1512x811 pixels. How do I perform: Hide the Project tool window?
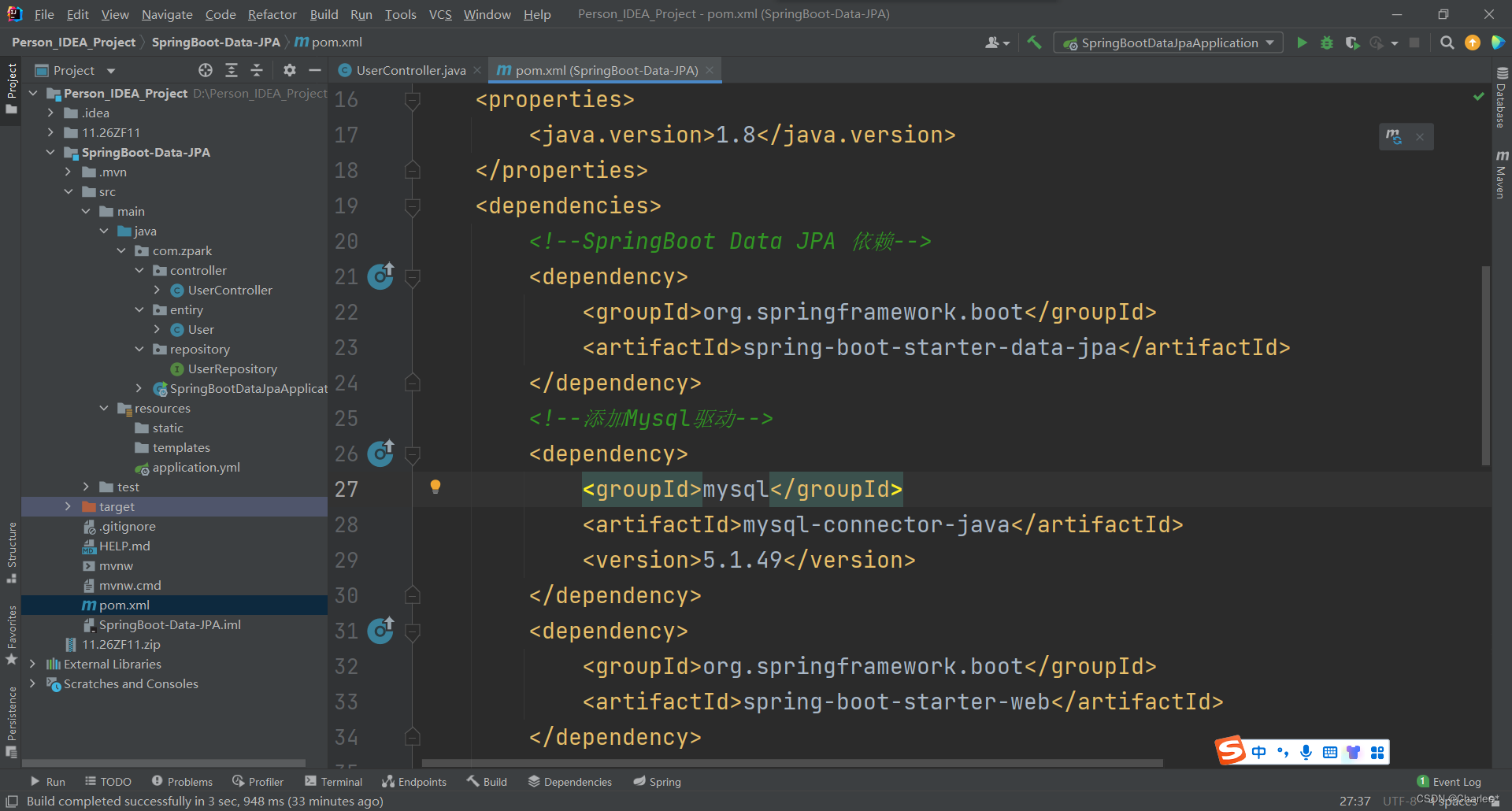315,70
